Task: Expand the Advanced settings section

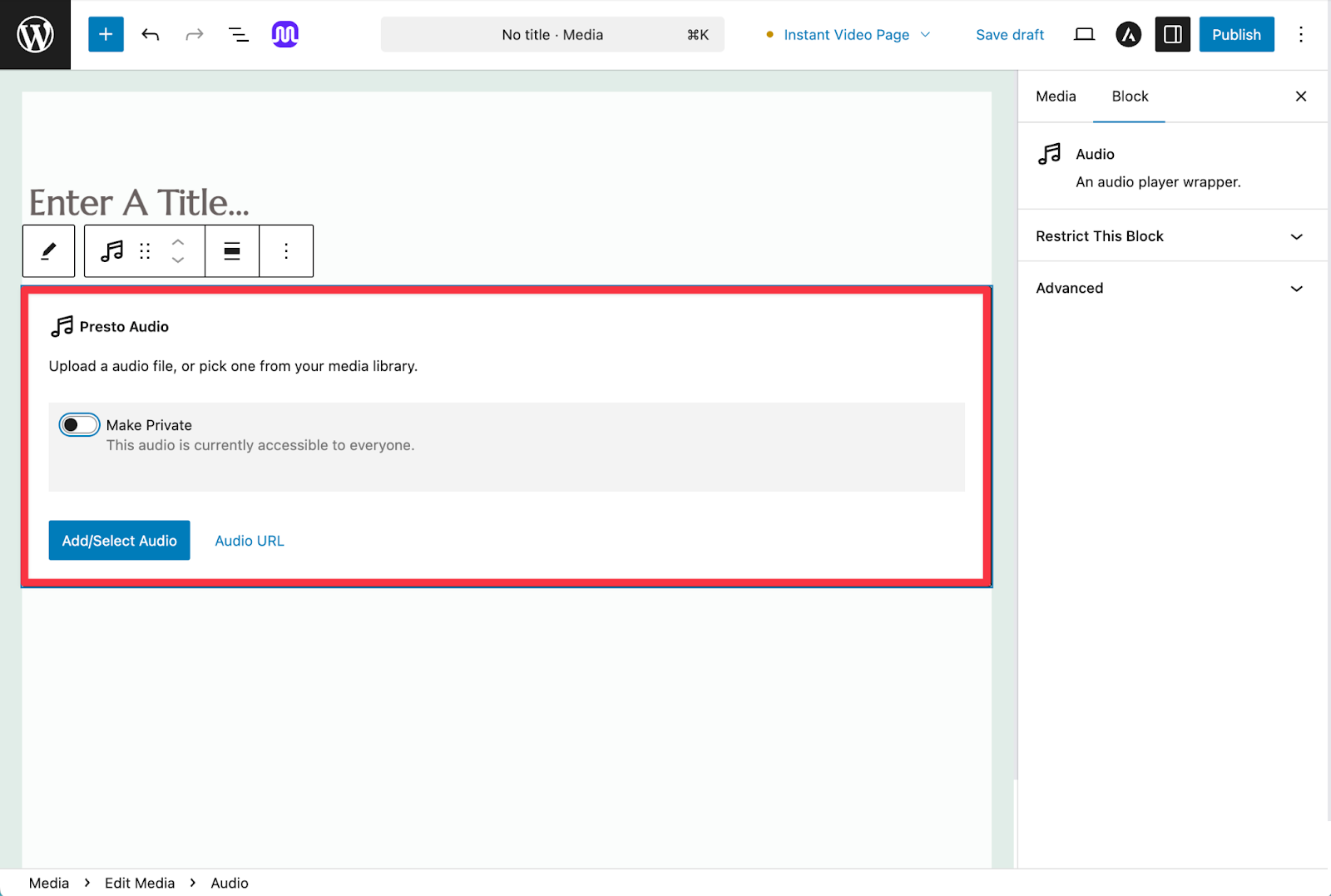Action: click(1171, 288)
